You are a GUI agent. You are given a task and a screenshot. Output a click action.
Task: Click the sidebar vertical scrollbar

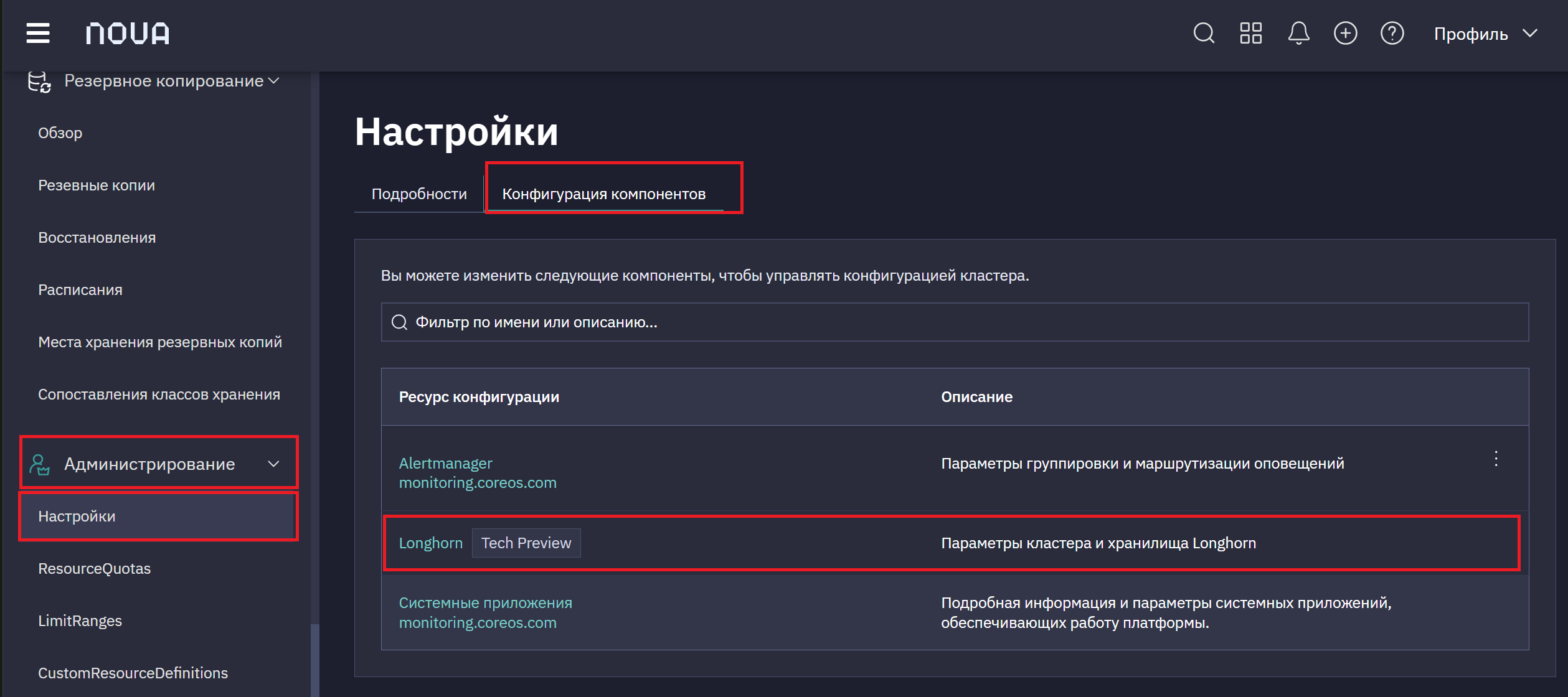coord(315,660)
